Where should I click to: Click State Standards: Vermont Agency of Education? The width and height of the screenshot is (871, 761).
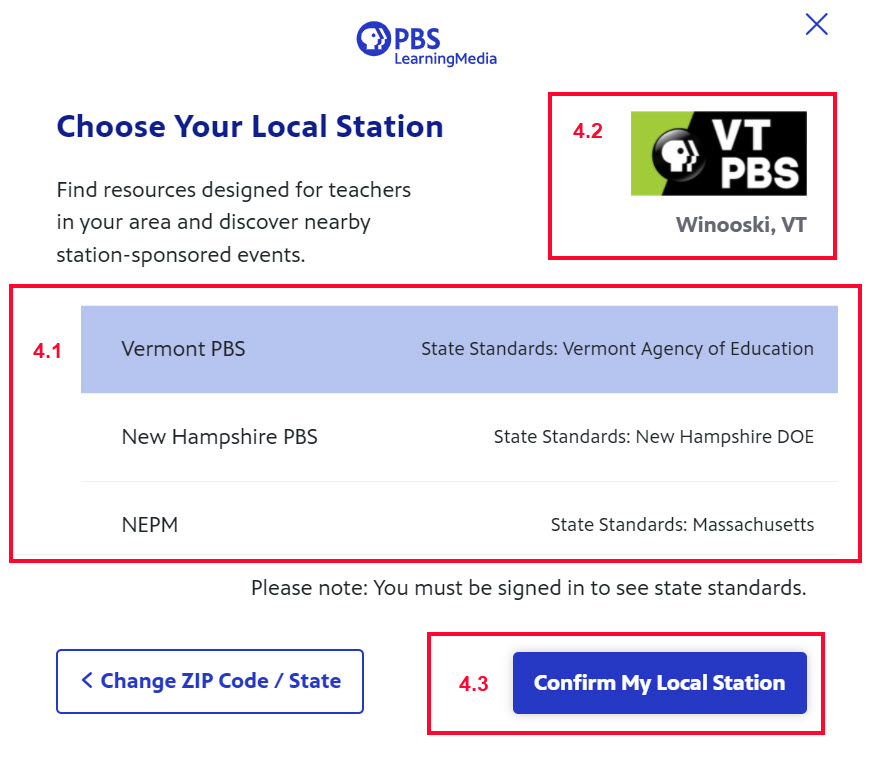617,349
